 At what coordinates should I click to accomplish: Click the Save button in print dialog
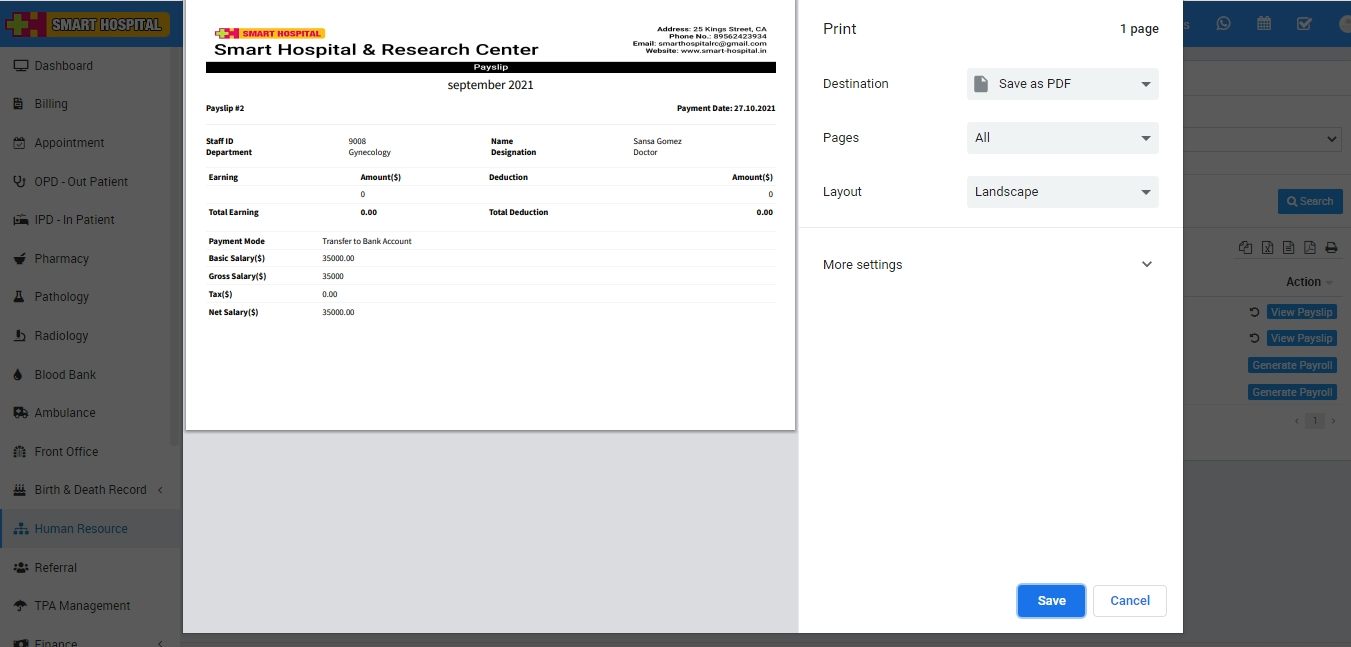click(1051, 601)
